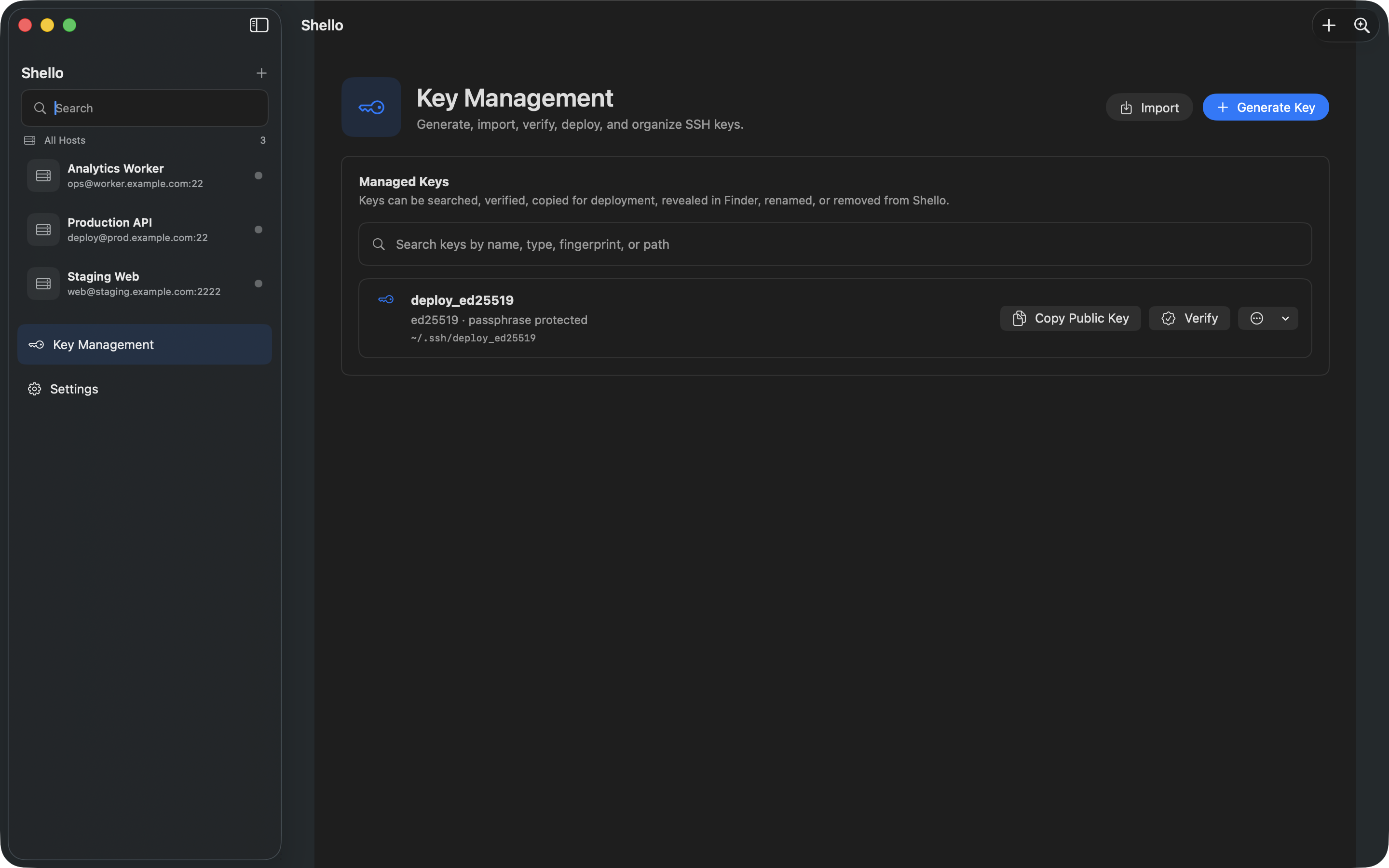The height and width of the screenshot is (868, 1389).
Task: Click the deploy_ed25519 key icon
Action: click(386, 299)
